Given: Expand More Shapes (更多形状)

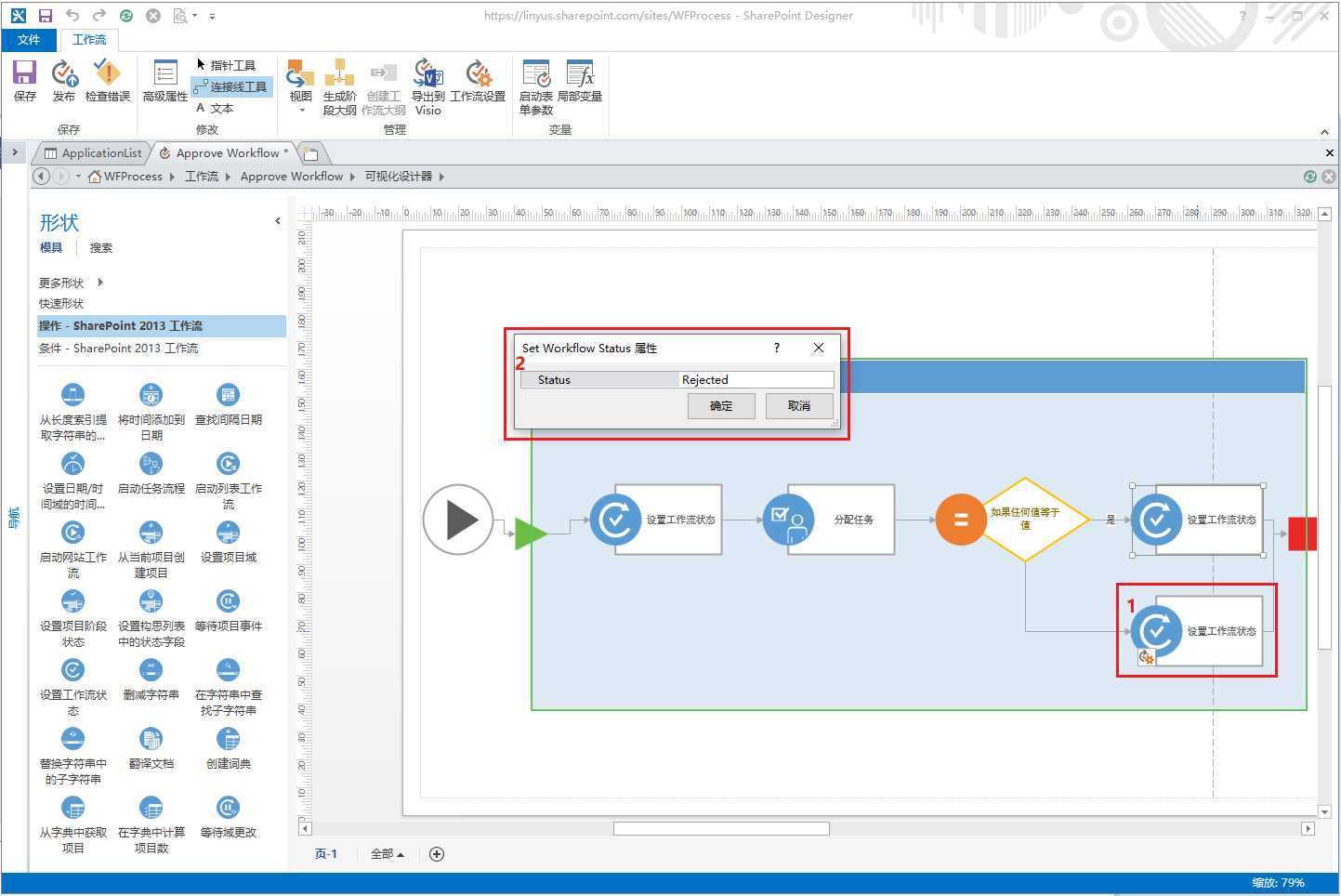Looking at the screenshot, I should coord(71,283).
